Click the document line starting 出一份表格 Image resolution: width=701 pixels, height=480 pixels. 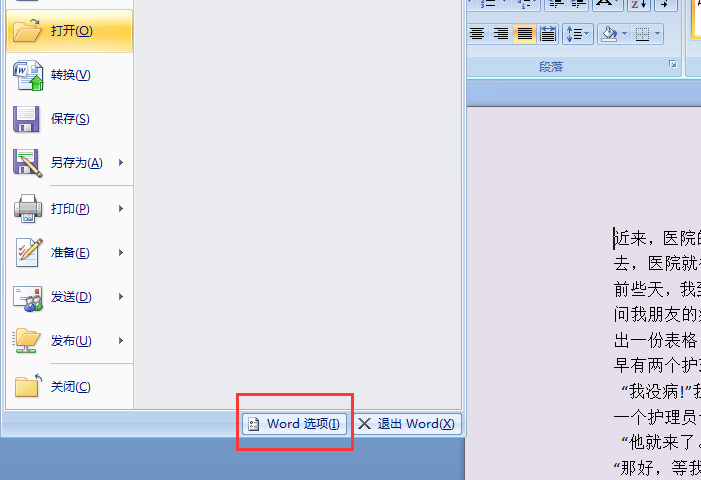657,340
